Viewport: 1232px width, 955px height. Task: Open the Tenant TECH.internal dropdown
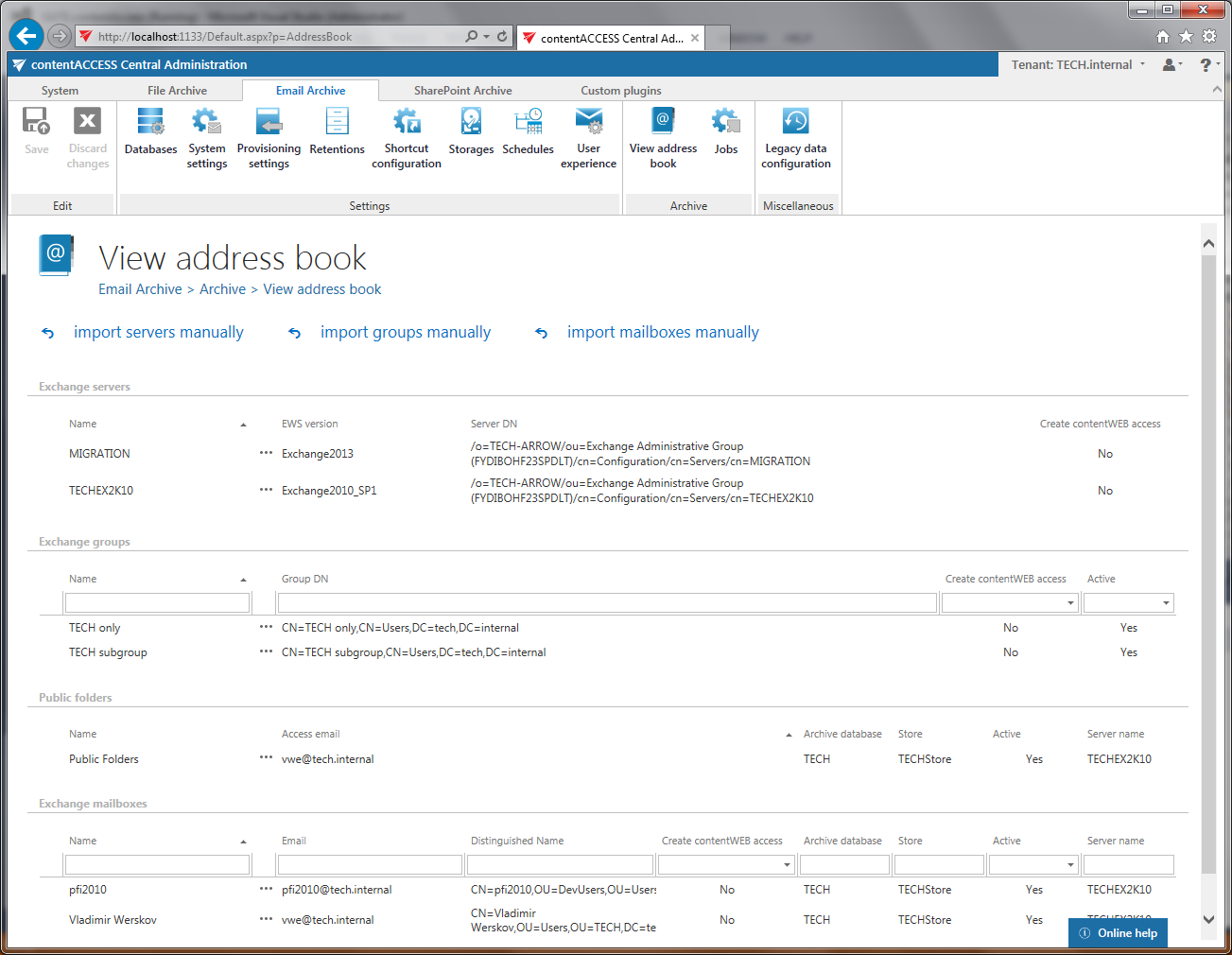(x=1078, y=64)
